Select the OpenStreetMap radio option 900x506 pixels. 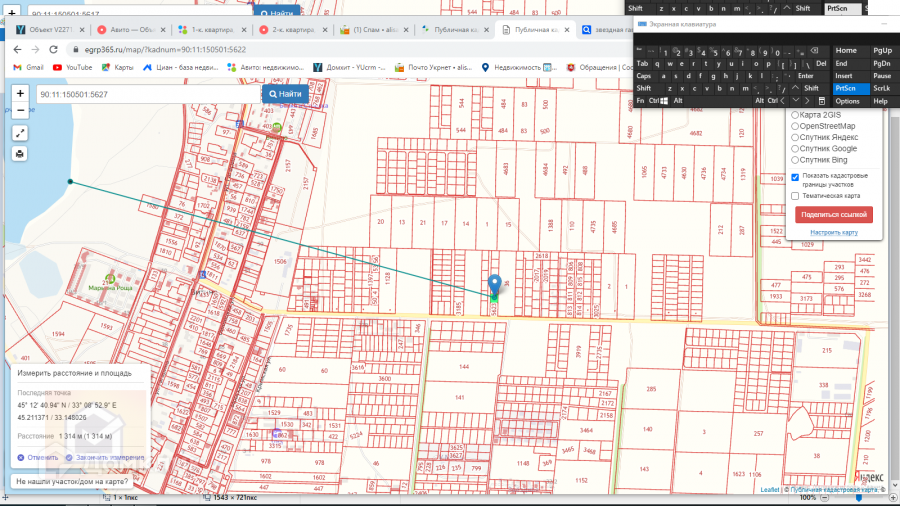pos(796,126)
